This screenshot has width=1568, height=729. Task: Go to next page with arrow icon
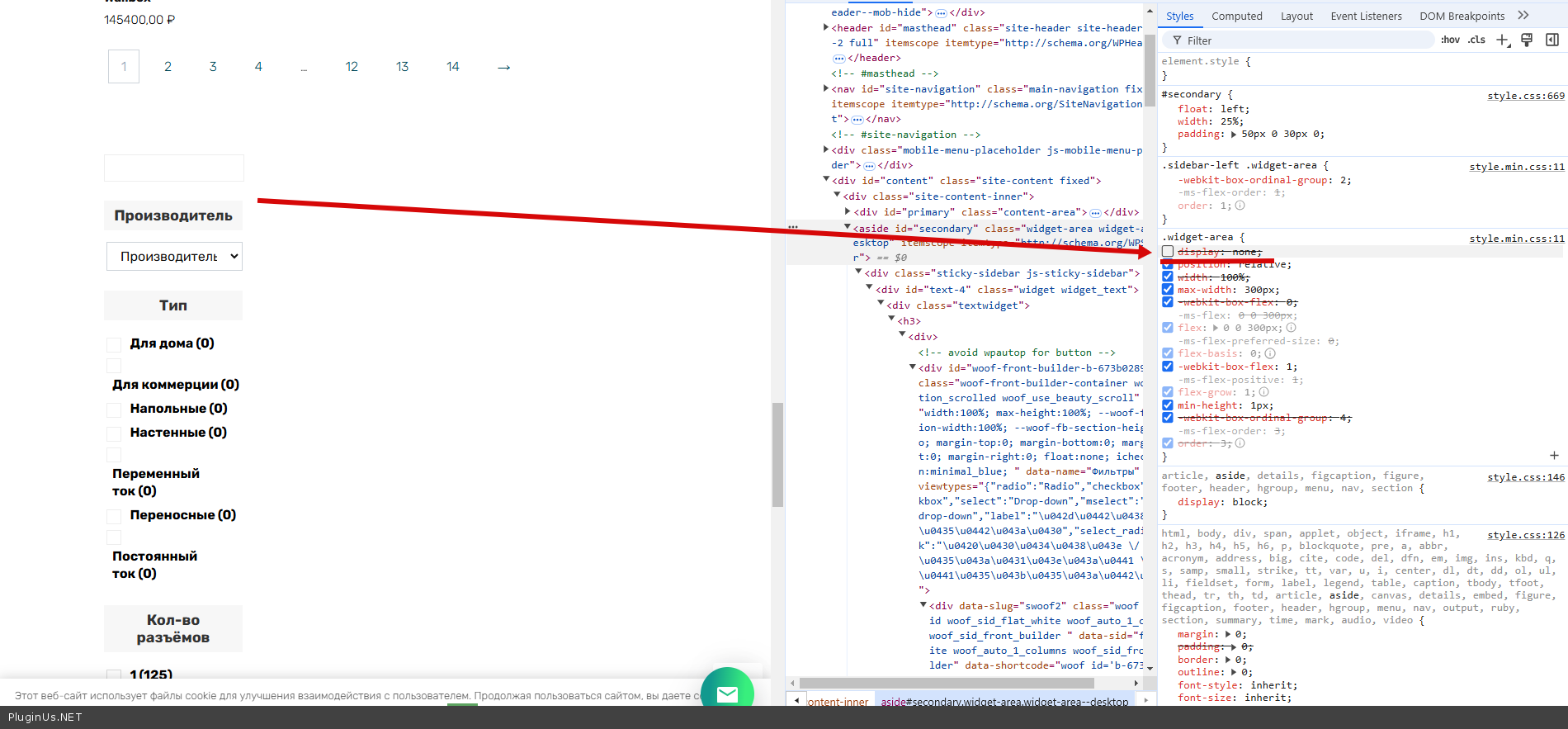coord(503,67)
